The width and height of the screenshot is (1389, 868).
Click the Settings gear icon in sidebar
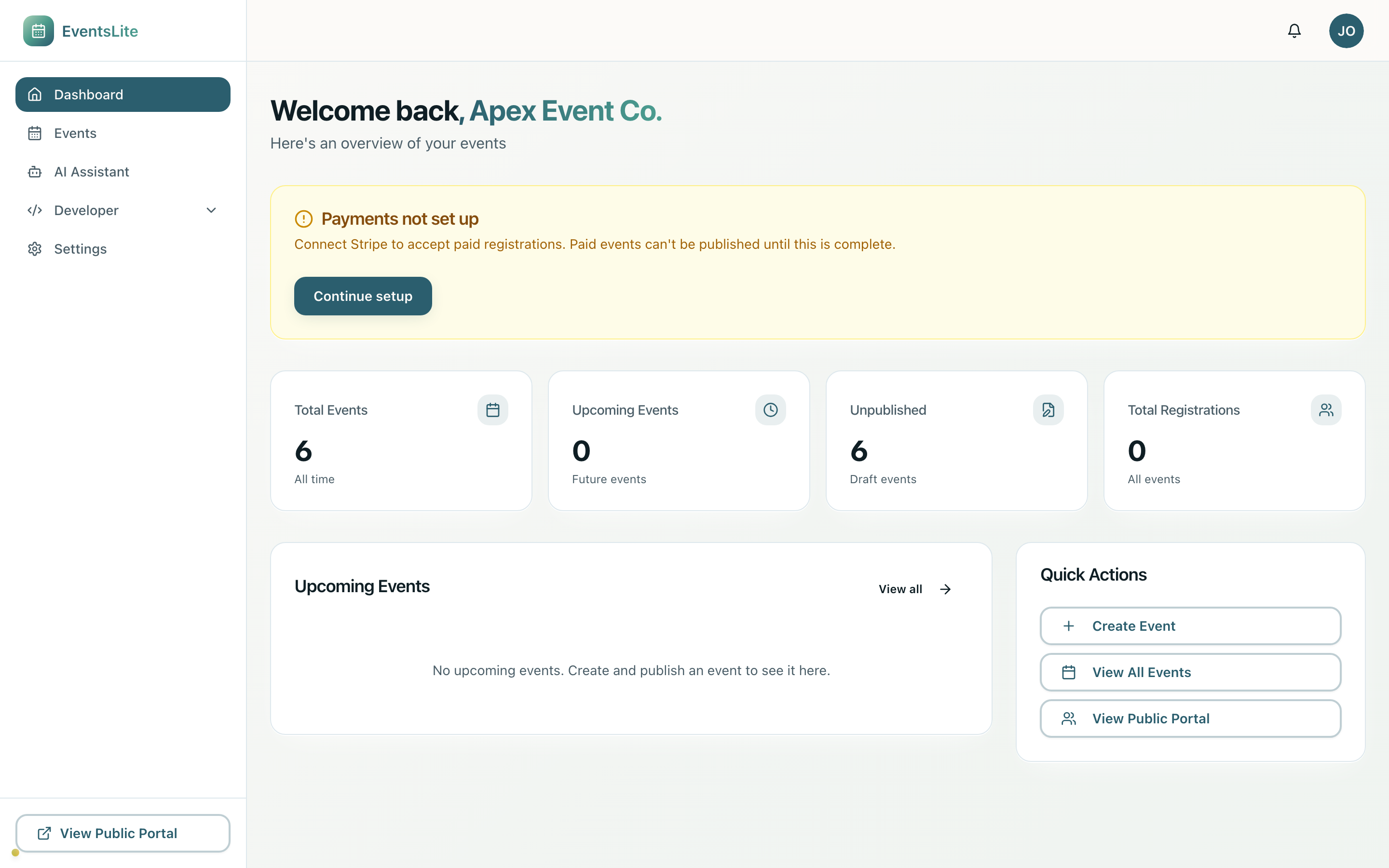[35, 248]
